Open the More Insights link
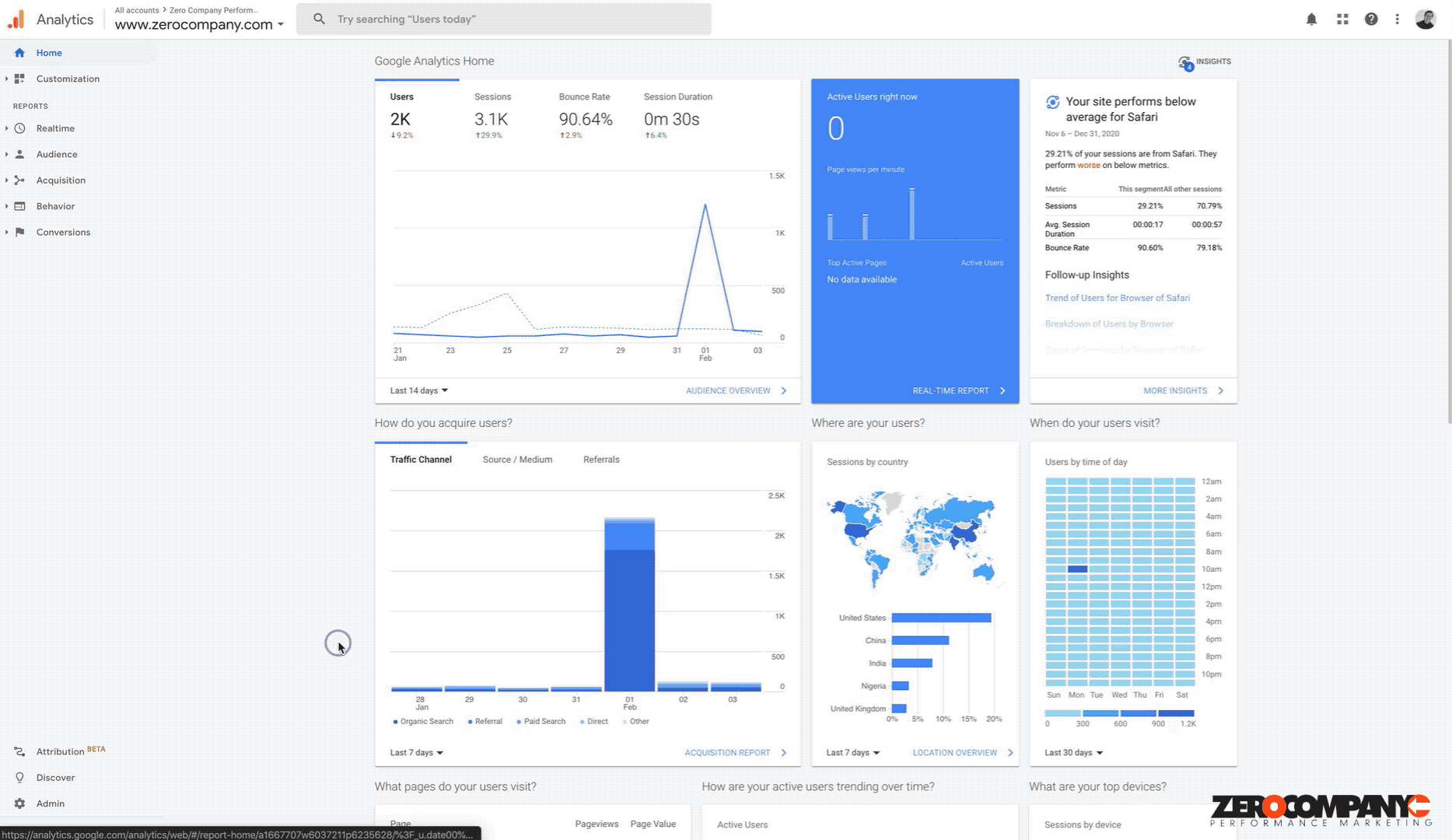This screenshot has height=840, width=1452. [1175, 390]
